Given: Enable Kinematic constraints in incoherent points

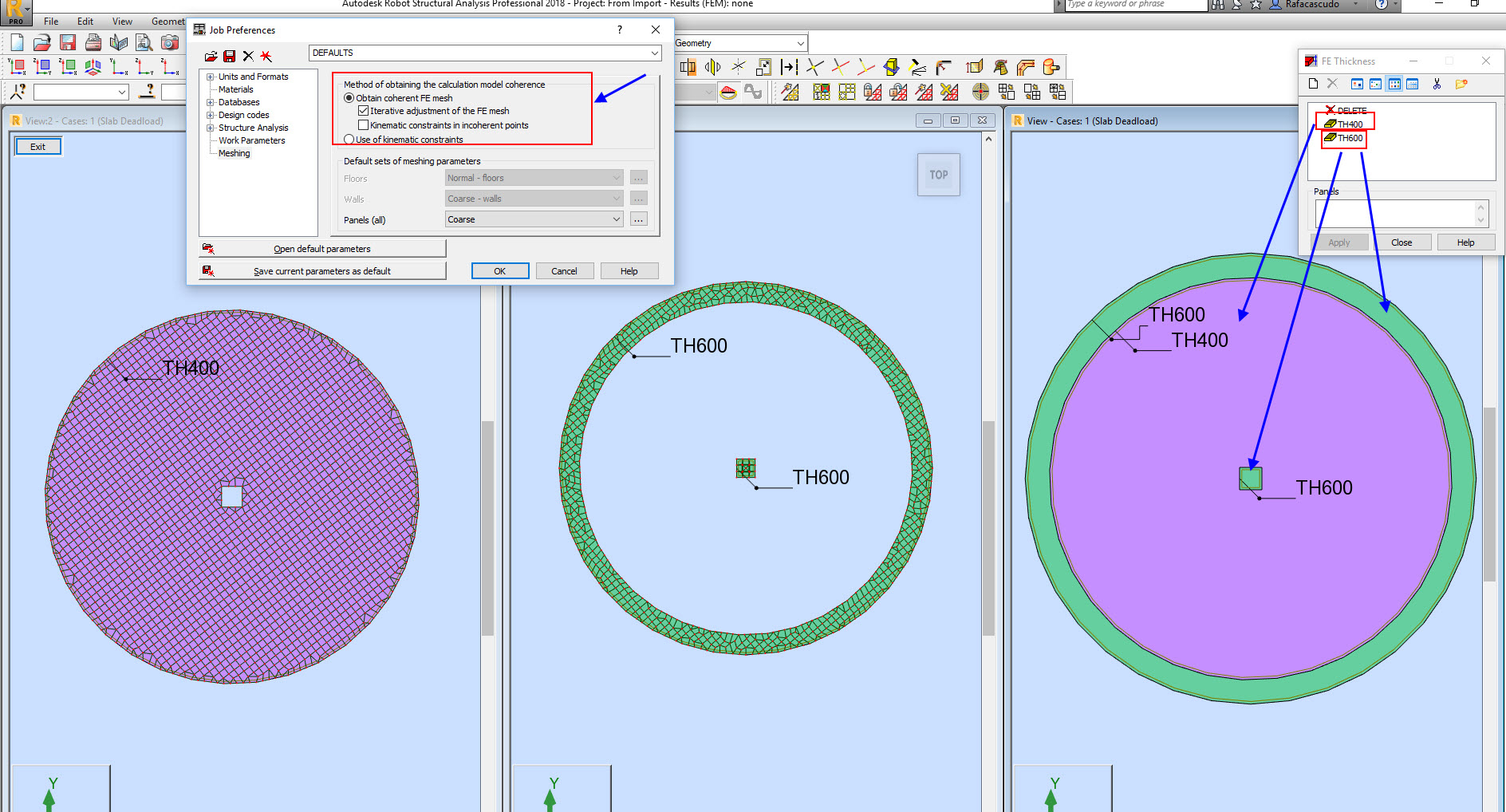Looking at the screenshot, I should pos(364,124).
